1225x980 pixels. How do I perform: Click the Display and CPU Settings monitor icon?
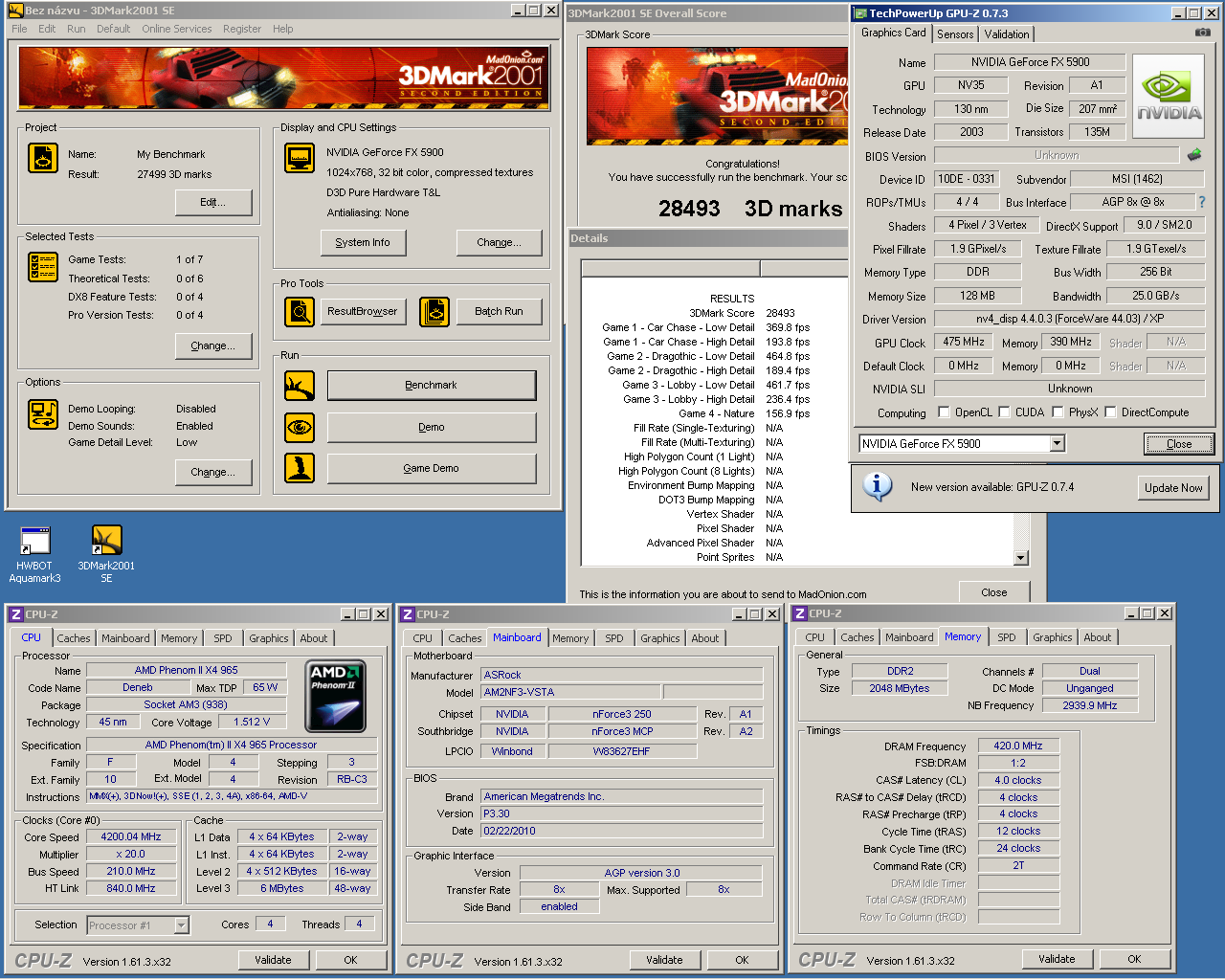[x=300, y=158]
